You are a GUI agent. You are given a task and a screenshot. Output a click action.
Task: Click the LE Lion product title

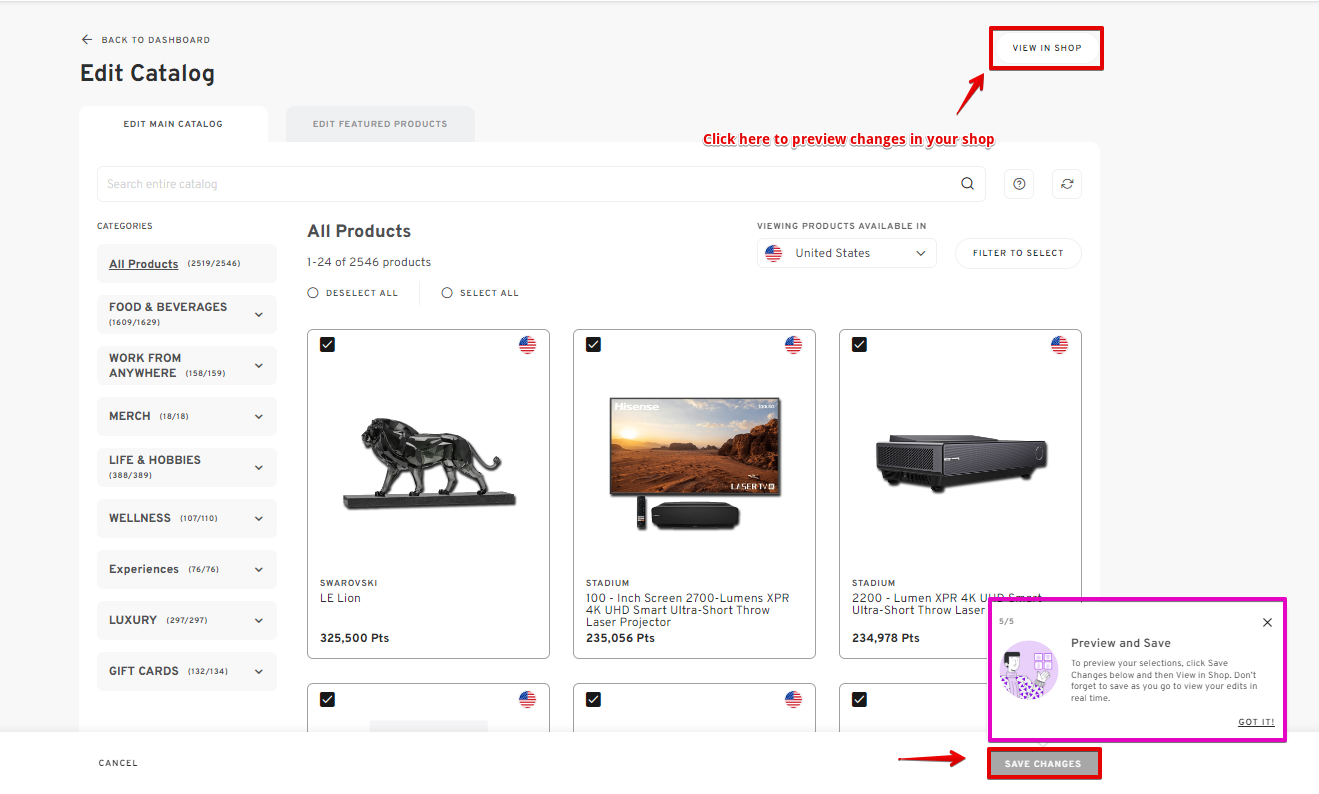340,598
